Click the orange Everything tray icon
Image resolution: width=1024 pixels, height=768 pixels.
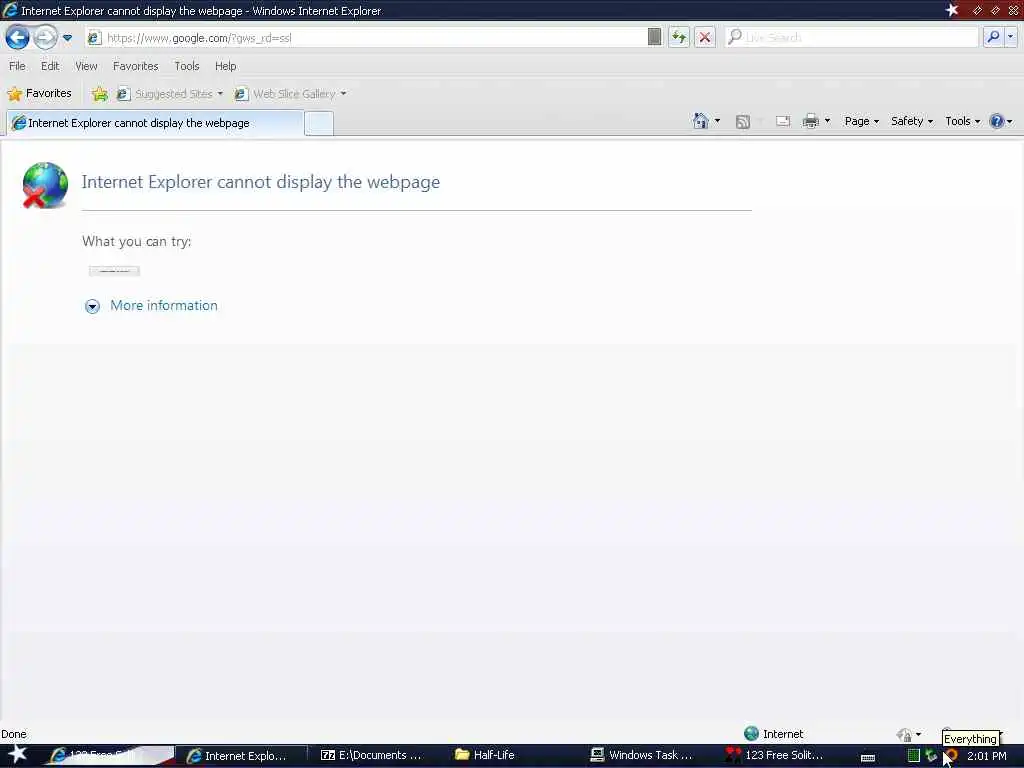click(x=951, y=756)
